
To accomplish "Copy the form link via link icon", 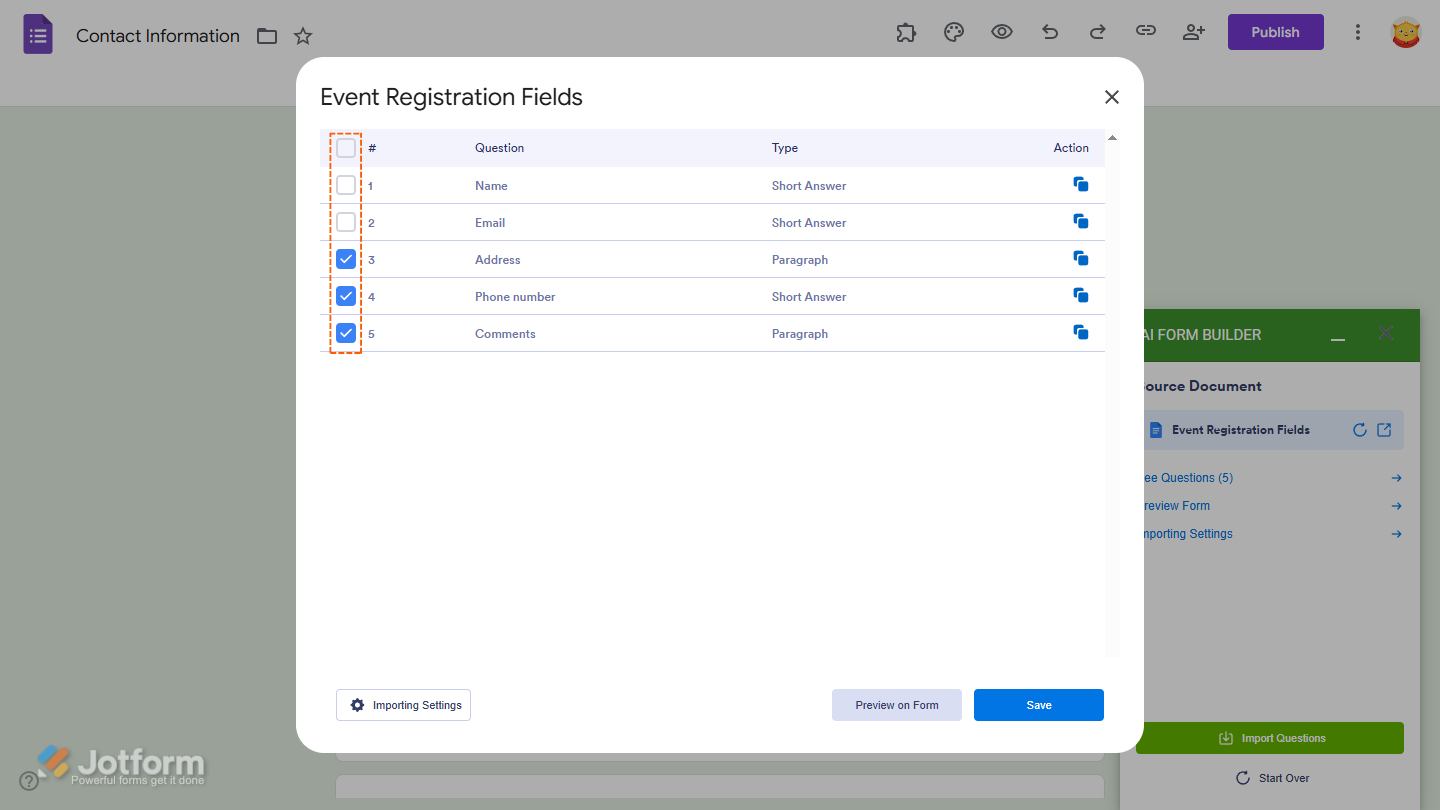I will 1145,32.
